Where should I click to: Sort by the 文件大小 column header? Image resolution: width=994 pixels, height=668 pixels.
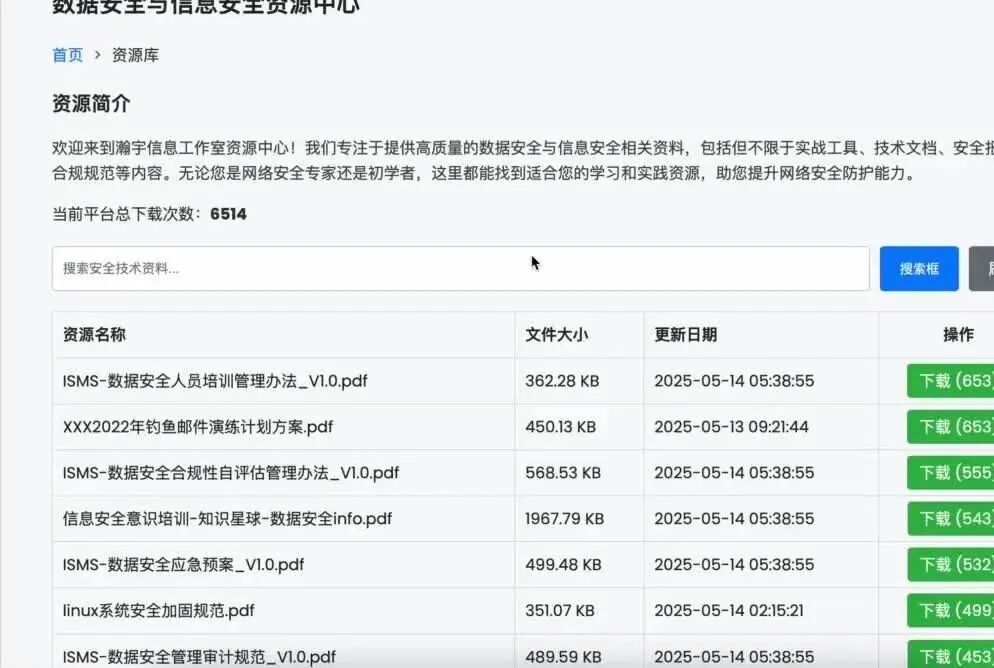556,335
